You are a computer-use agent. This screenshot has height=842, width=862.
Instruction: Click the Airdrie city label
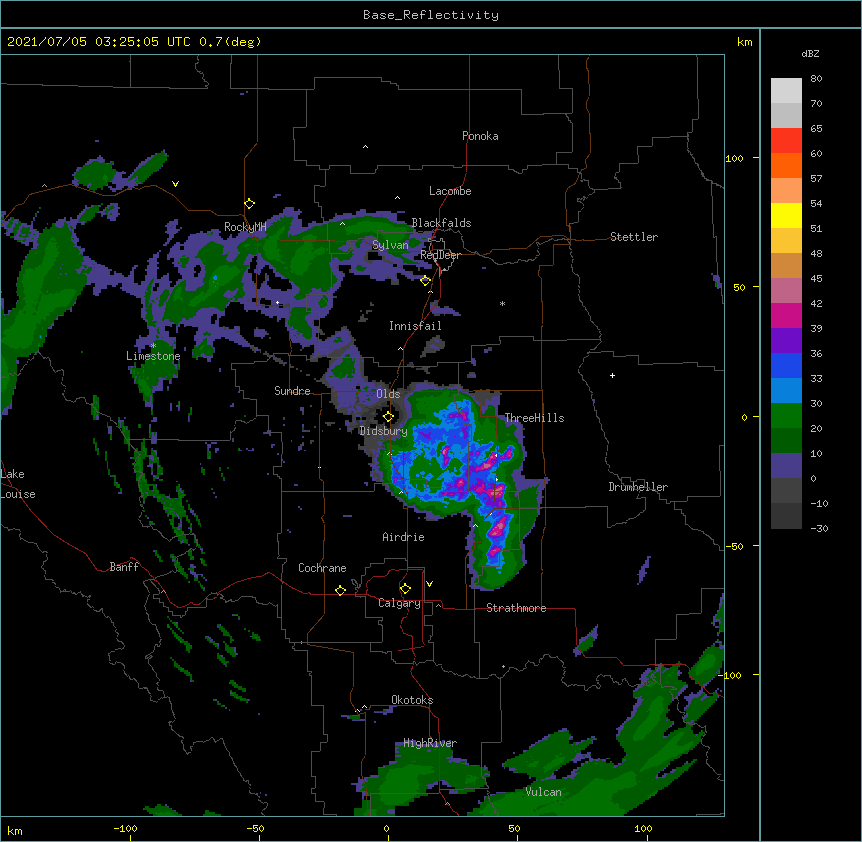(x=403, y=537)
